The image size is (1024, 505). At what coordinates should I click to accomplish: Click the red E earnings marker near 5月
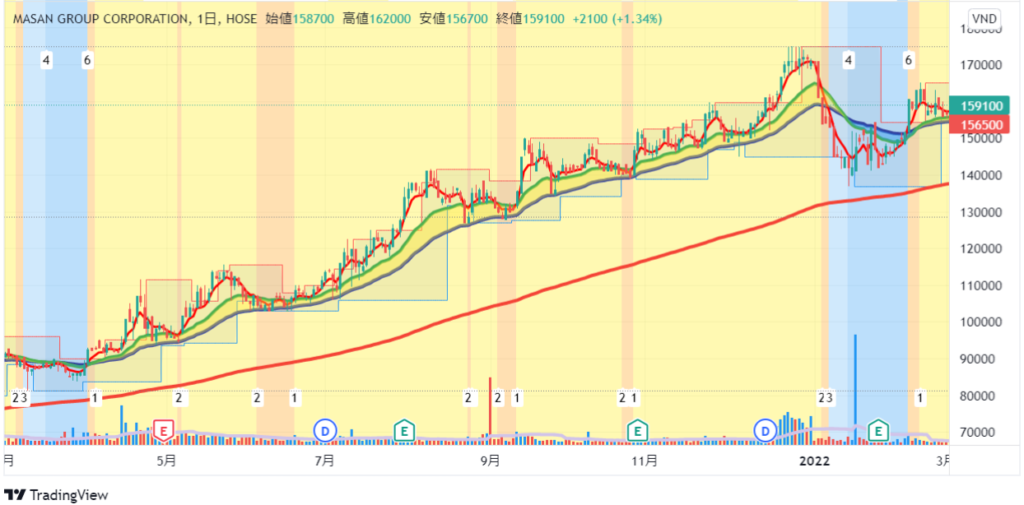pyautogui.click(x=163, y=431)
